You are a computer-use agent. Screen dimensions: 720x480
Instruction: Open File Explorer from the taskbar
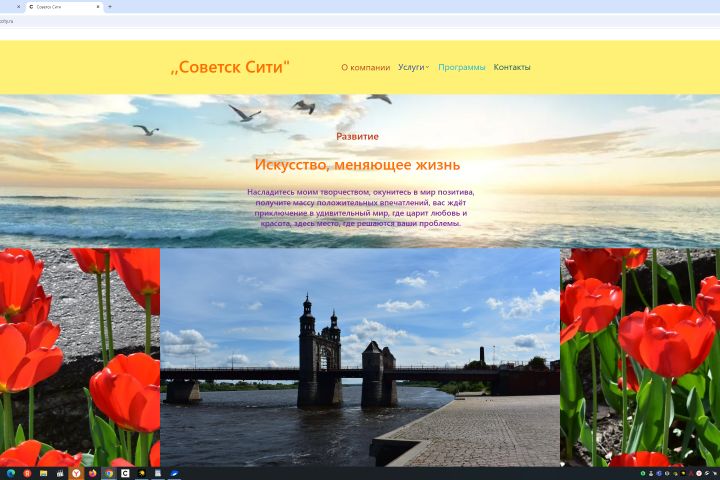tap(44, 473)
